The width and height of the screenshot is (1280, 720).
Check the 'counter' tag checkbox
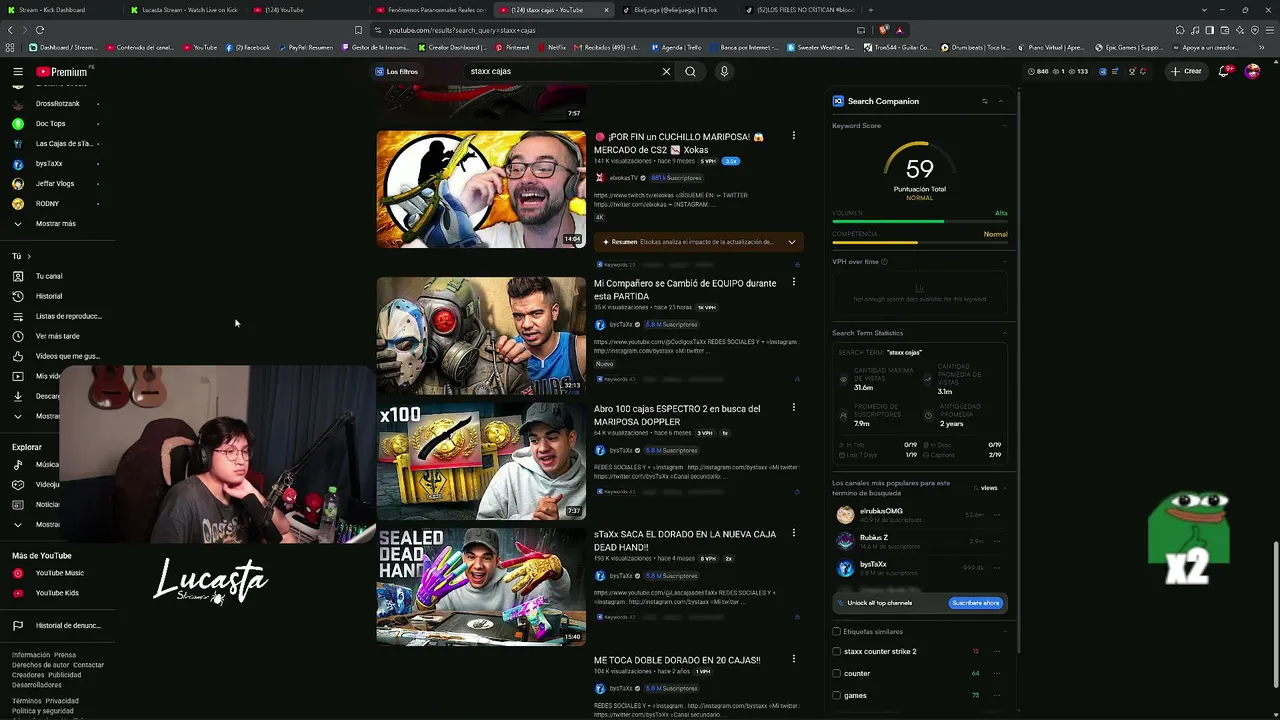click(837, 674)
